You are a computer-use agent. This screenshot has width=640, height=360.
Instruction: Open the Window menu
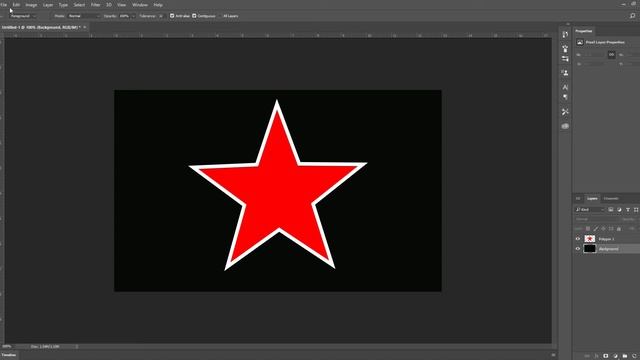pyautogui.click(x=140, y=5)
